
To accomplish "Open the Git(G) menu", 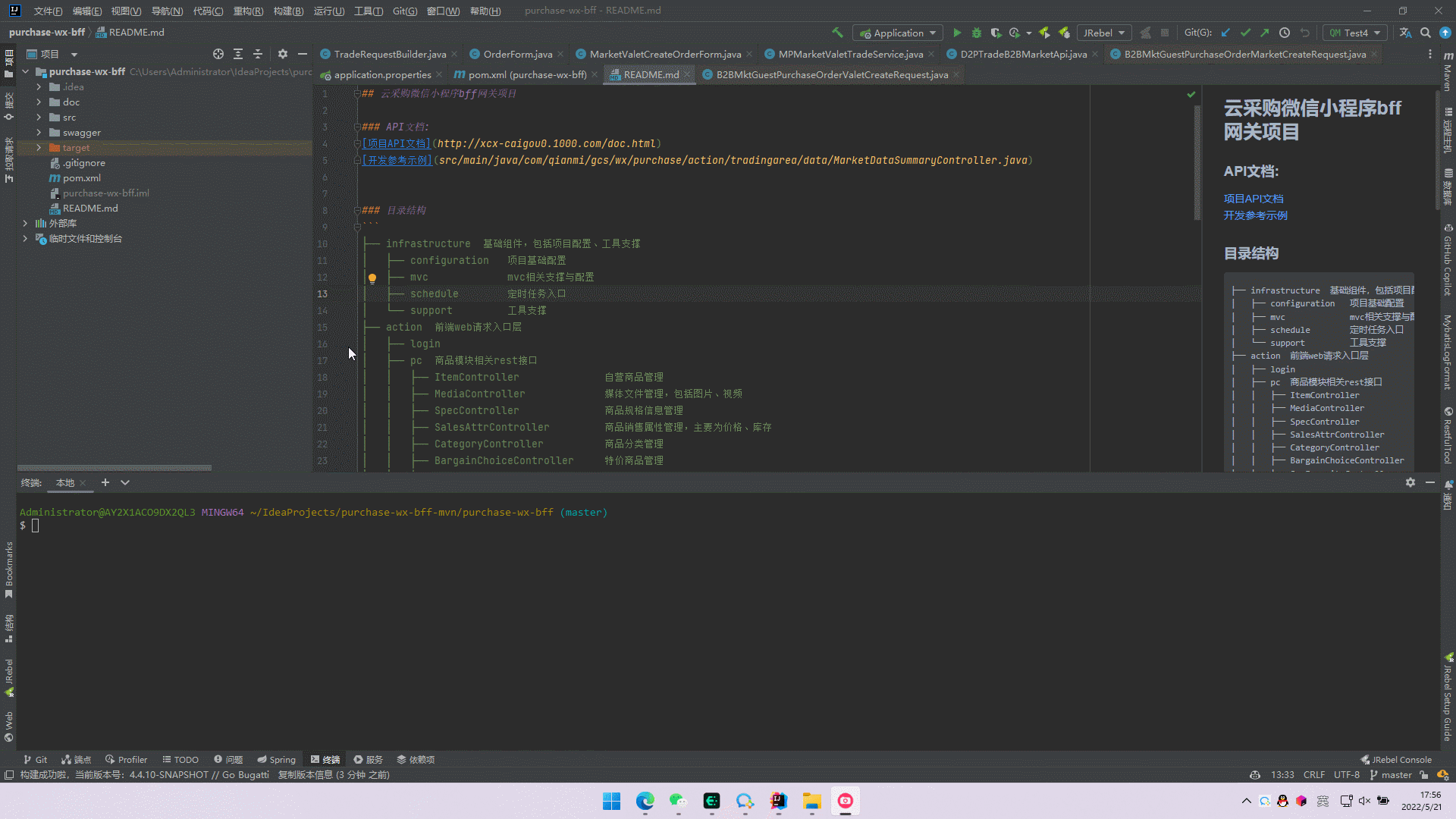I will (405, 11).
